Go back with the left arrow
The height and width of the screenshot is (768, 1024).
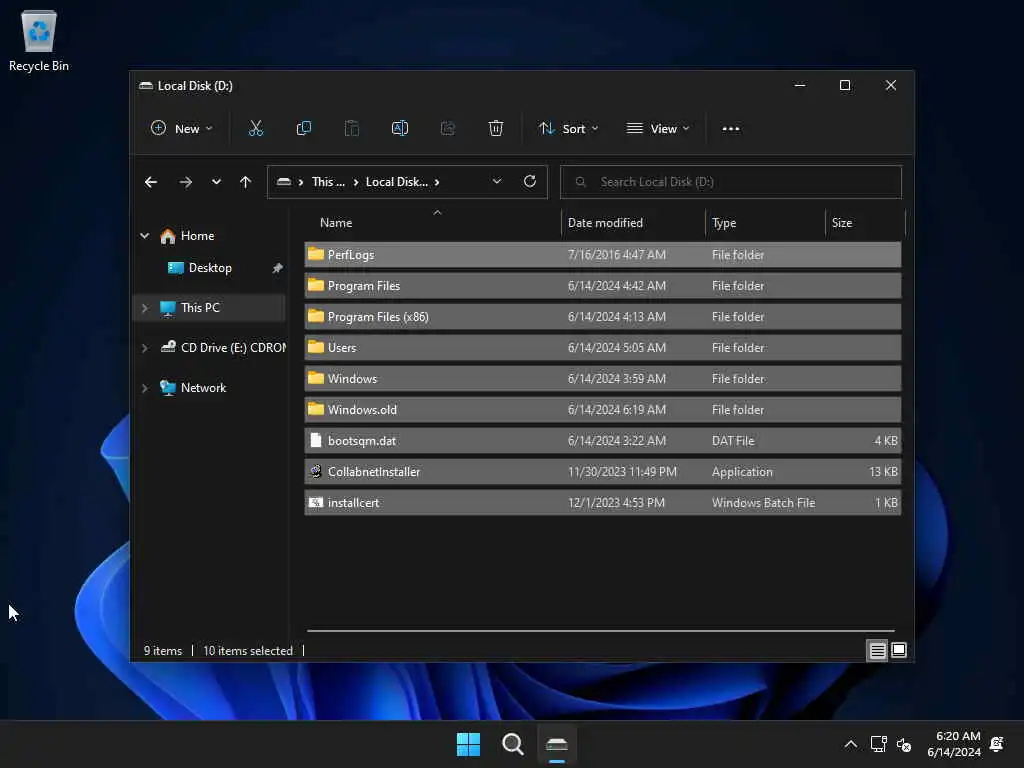click(x=151, y=182)
